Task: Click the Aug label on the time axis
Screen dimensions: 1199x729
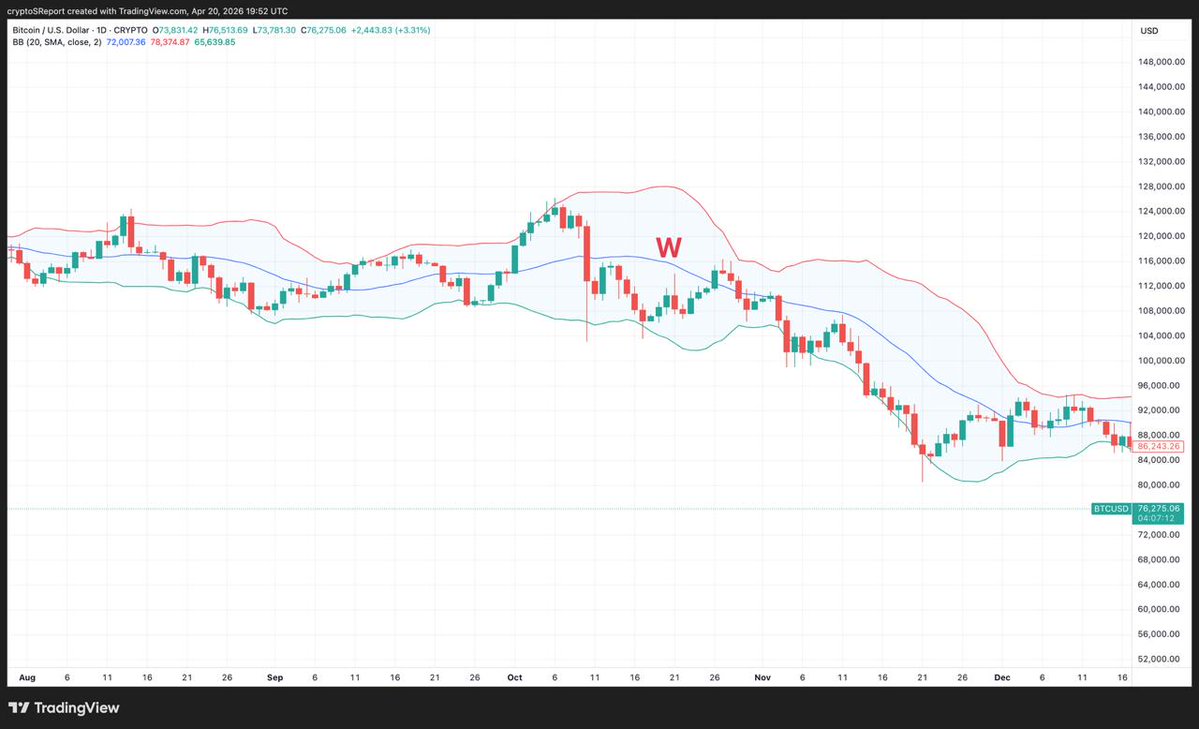Action: [27, 678]
